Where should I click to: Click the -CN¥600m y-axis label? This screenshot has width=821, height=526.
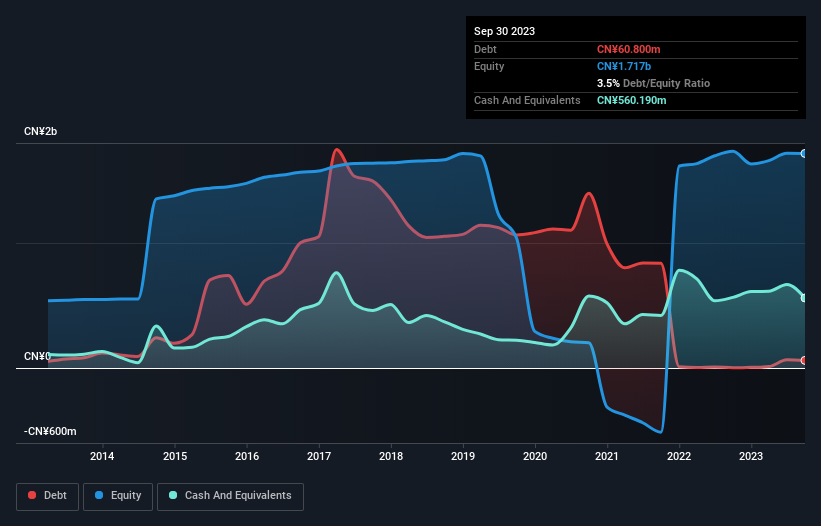[x=50, y=431]
